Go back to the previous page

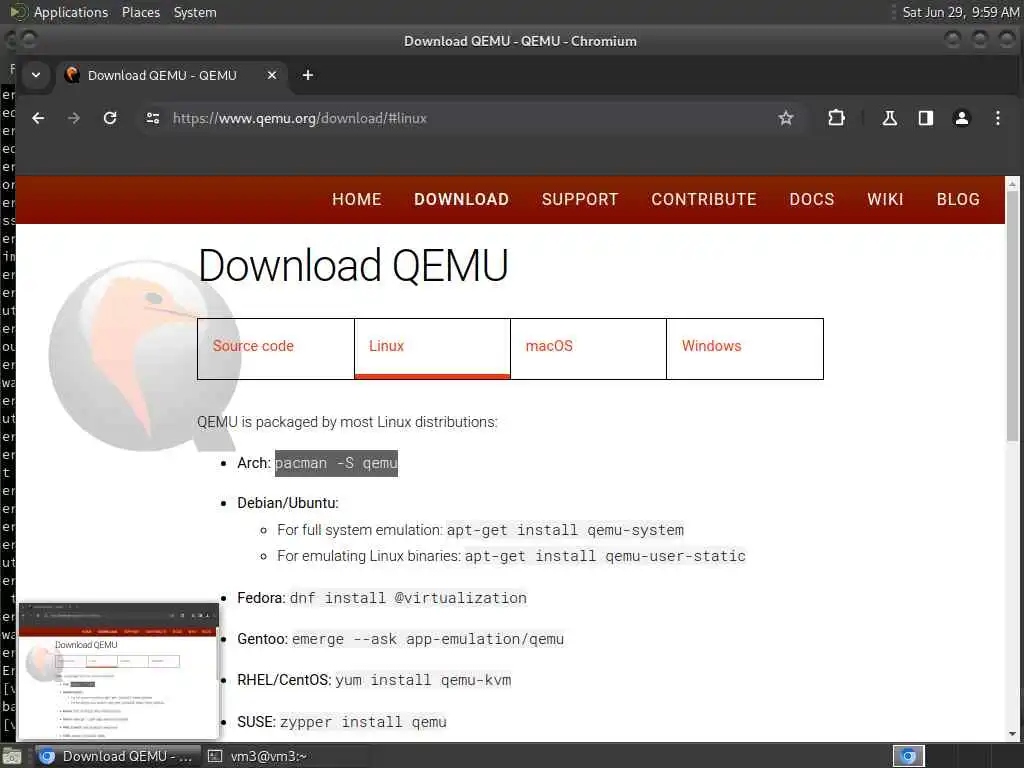39,118
